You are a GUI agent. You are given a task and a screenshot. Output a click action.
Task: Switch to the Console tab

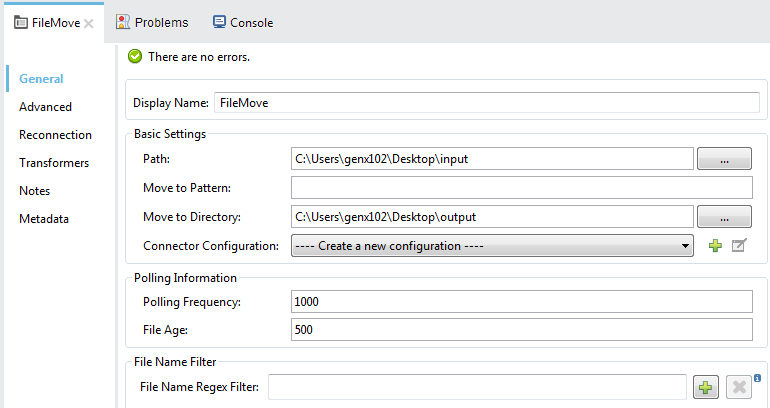pyautogui.click(x=242, y=22)
